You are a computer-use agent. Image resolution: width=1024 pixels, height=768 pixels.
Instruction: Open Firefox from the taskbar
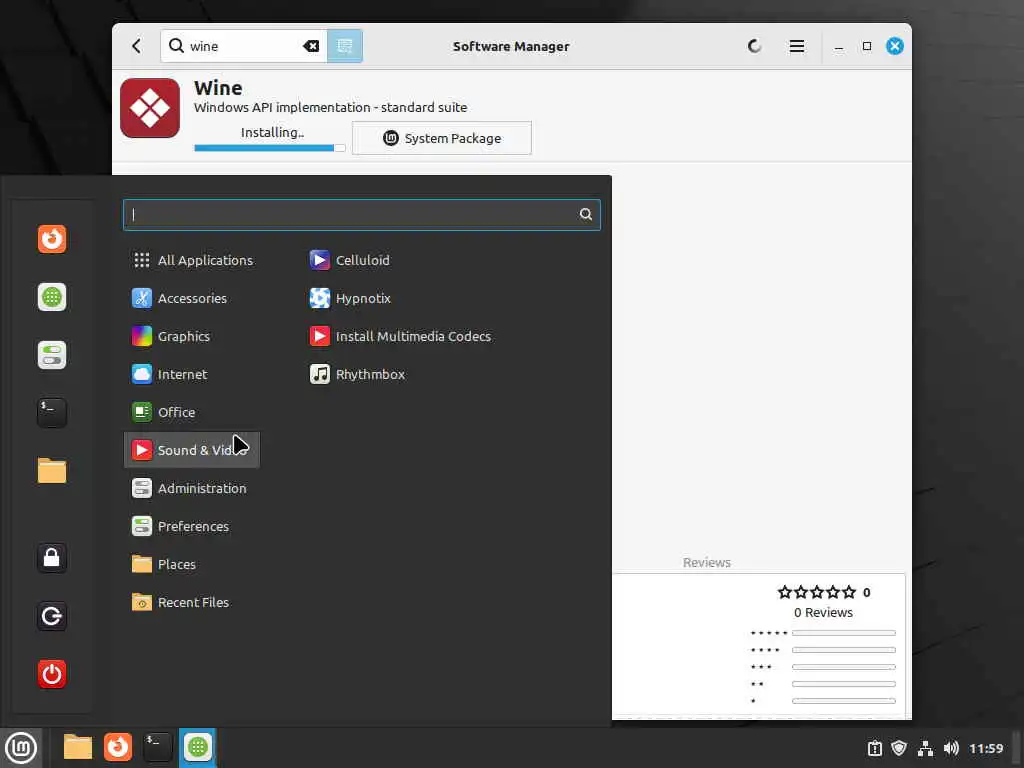tap(118, 747)
